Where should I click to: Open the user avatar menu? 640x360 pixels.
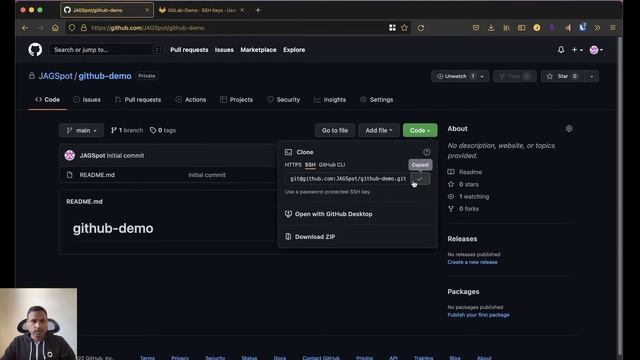[596, 50]
